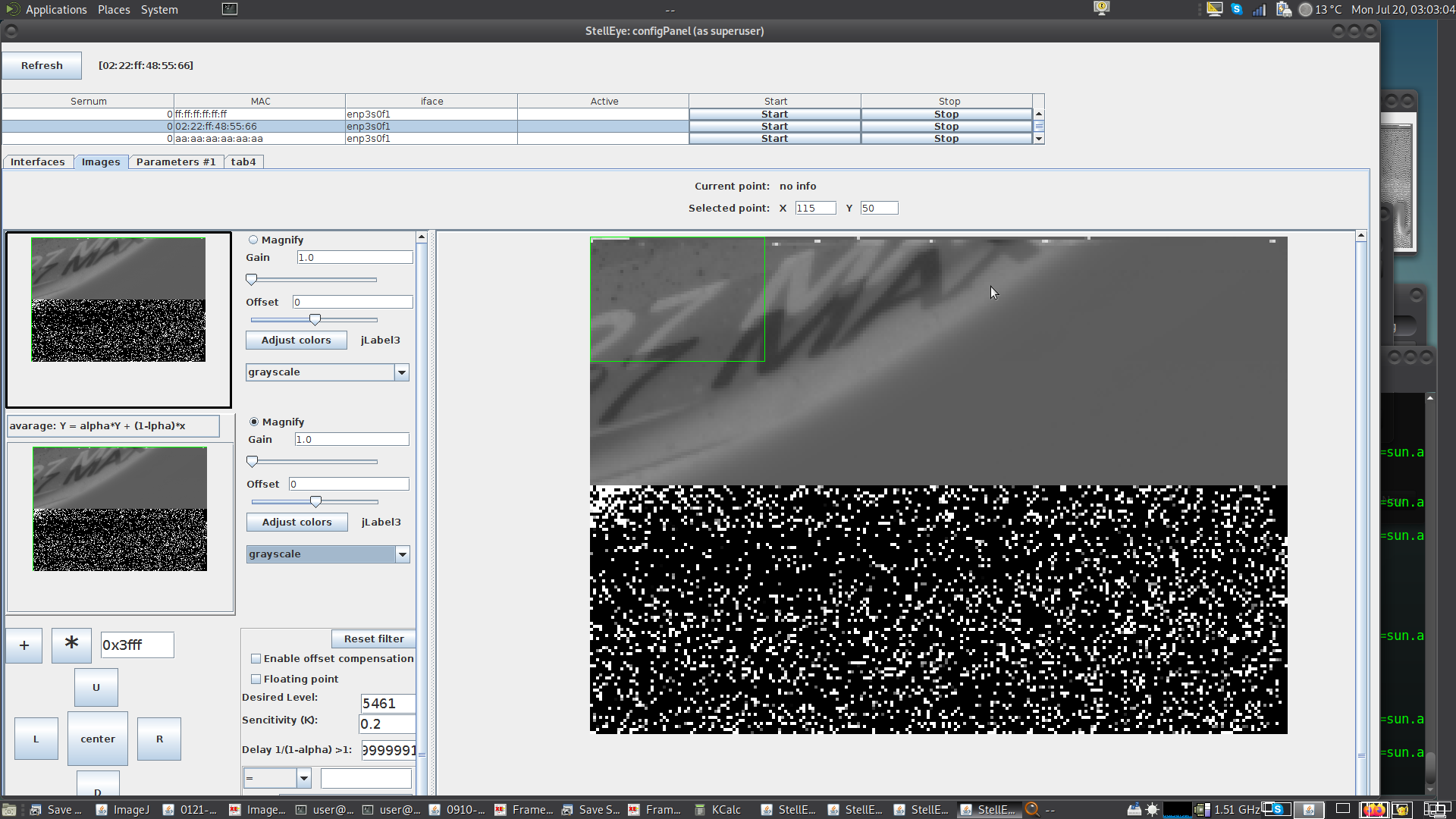Screen dimensions: 1456x819
Task: Check the Floating point option
Action: coord(256,679)
